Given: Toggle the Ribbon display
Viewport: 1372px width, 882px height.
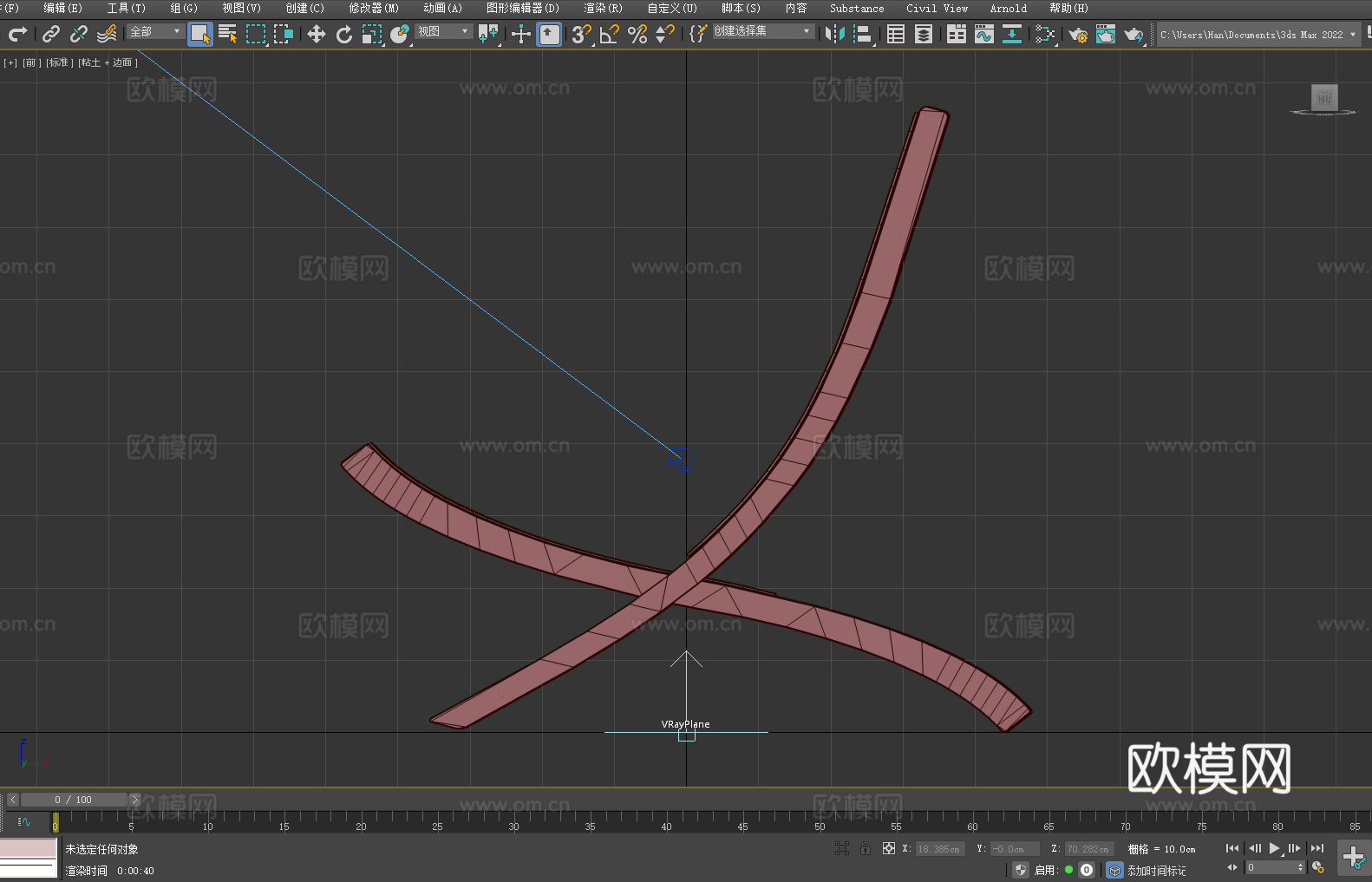Looking at the screenshot, I should (957, 34).
